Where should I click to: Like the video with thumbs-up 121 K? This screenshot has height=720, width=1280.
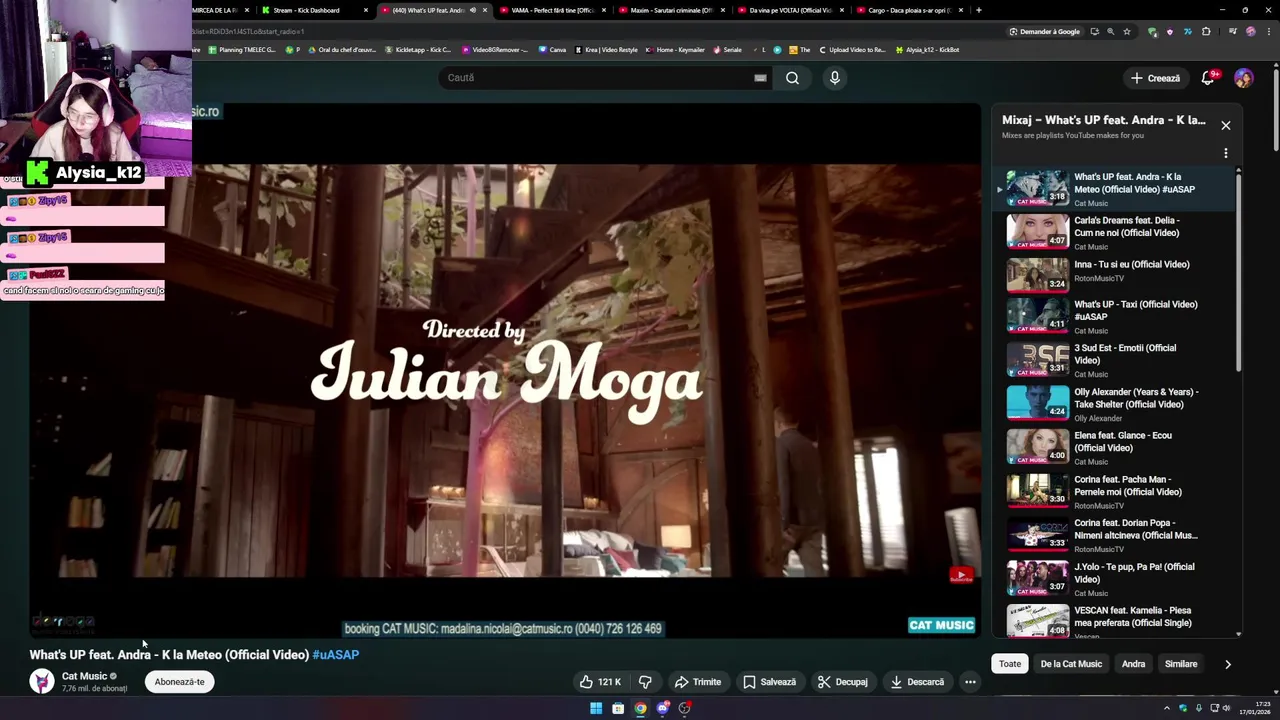[600, 682]
